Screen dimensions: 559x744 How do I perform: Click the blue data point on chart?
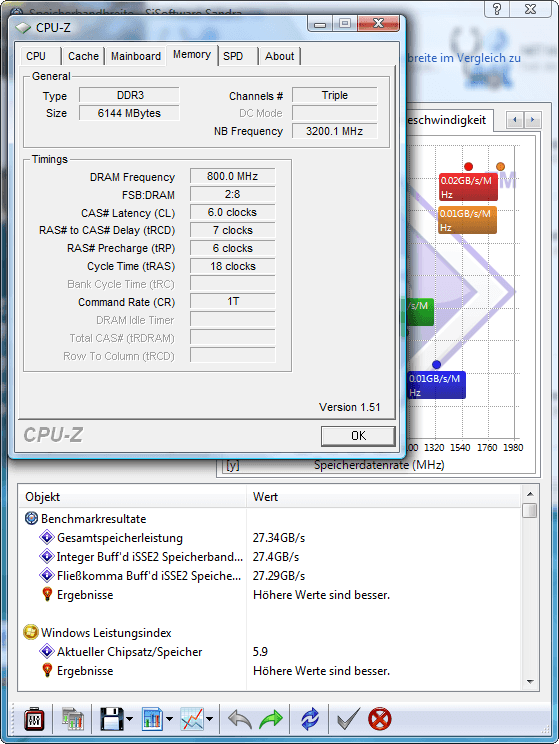coord(437,364)
